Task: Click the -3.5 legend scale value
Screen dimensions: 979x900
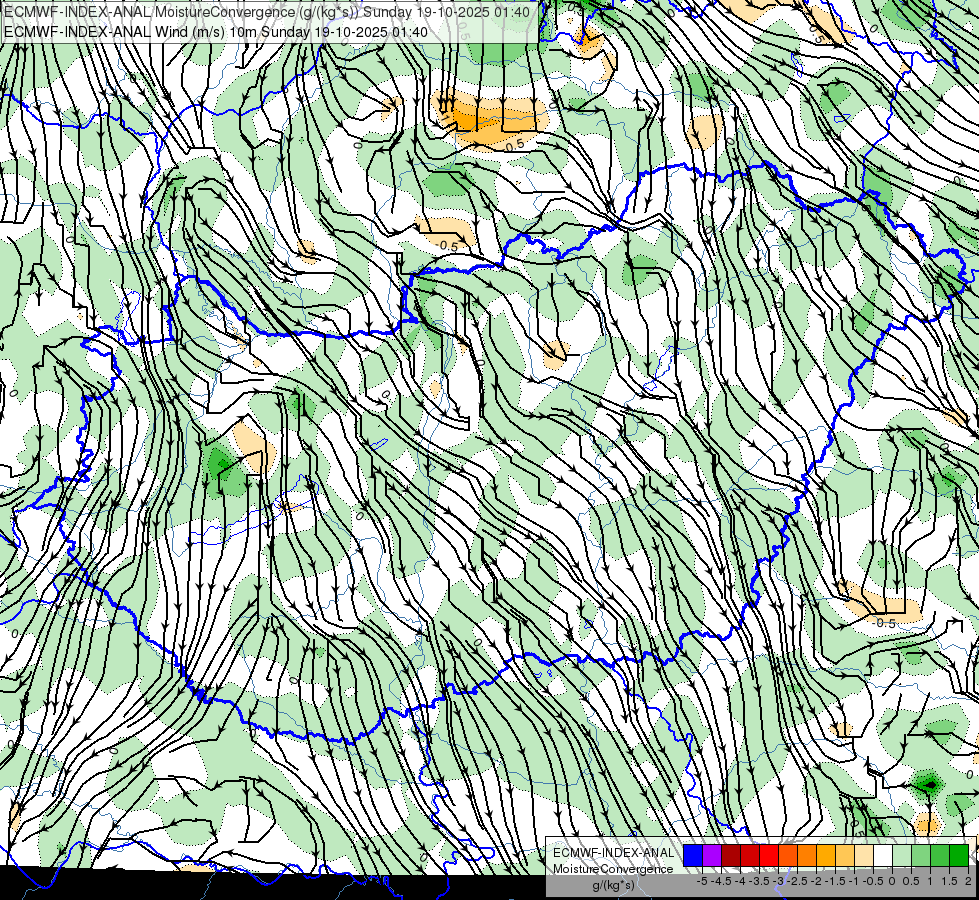Action: point(759,881)
